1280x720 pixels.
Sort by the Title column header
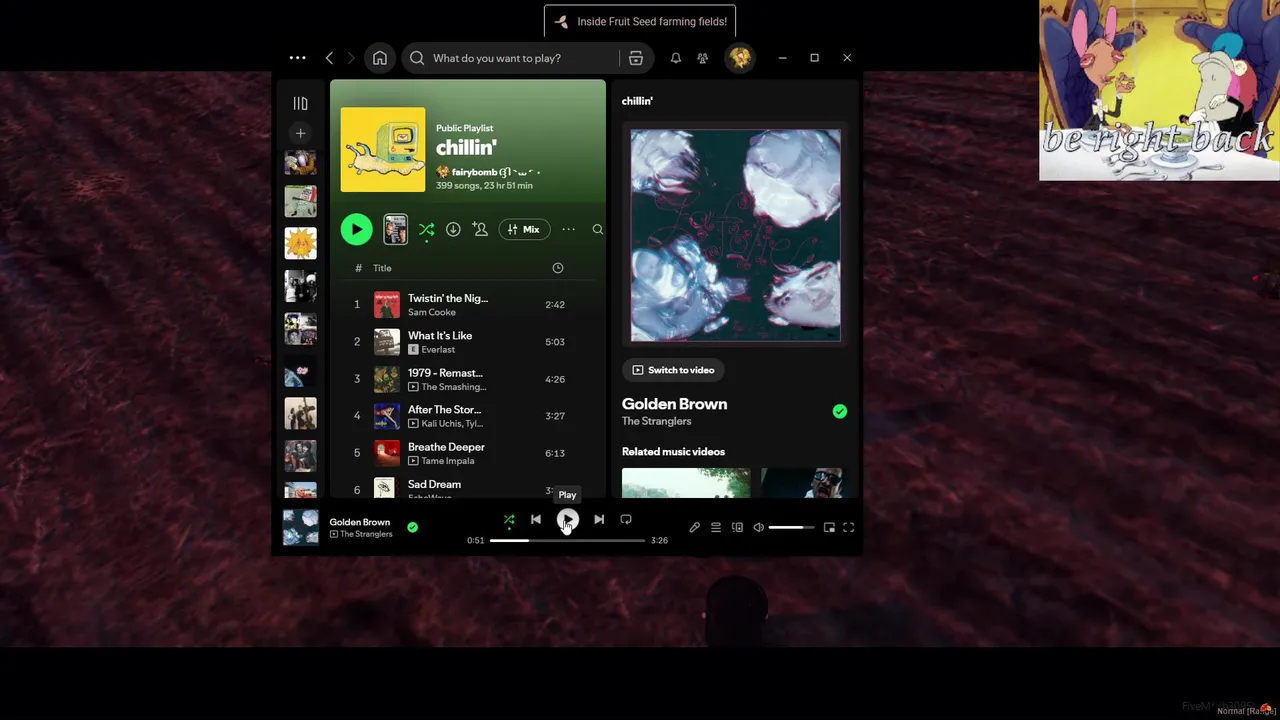pos(382,268)
